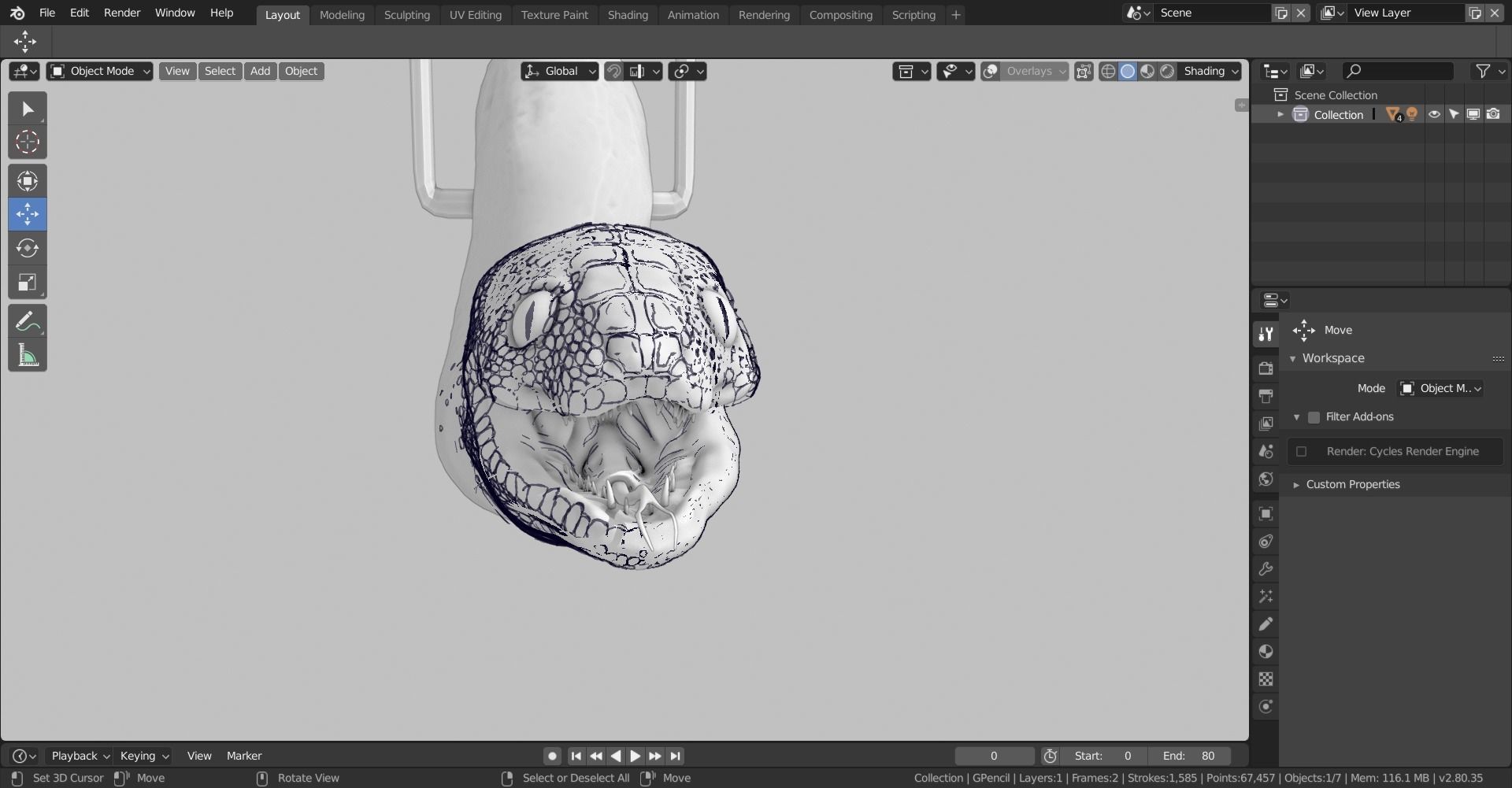Open the File menu

pos(47,13)
